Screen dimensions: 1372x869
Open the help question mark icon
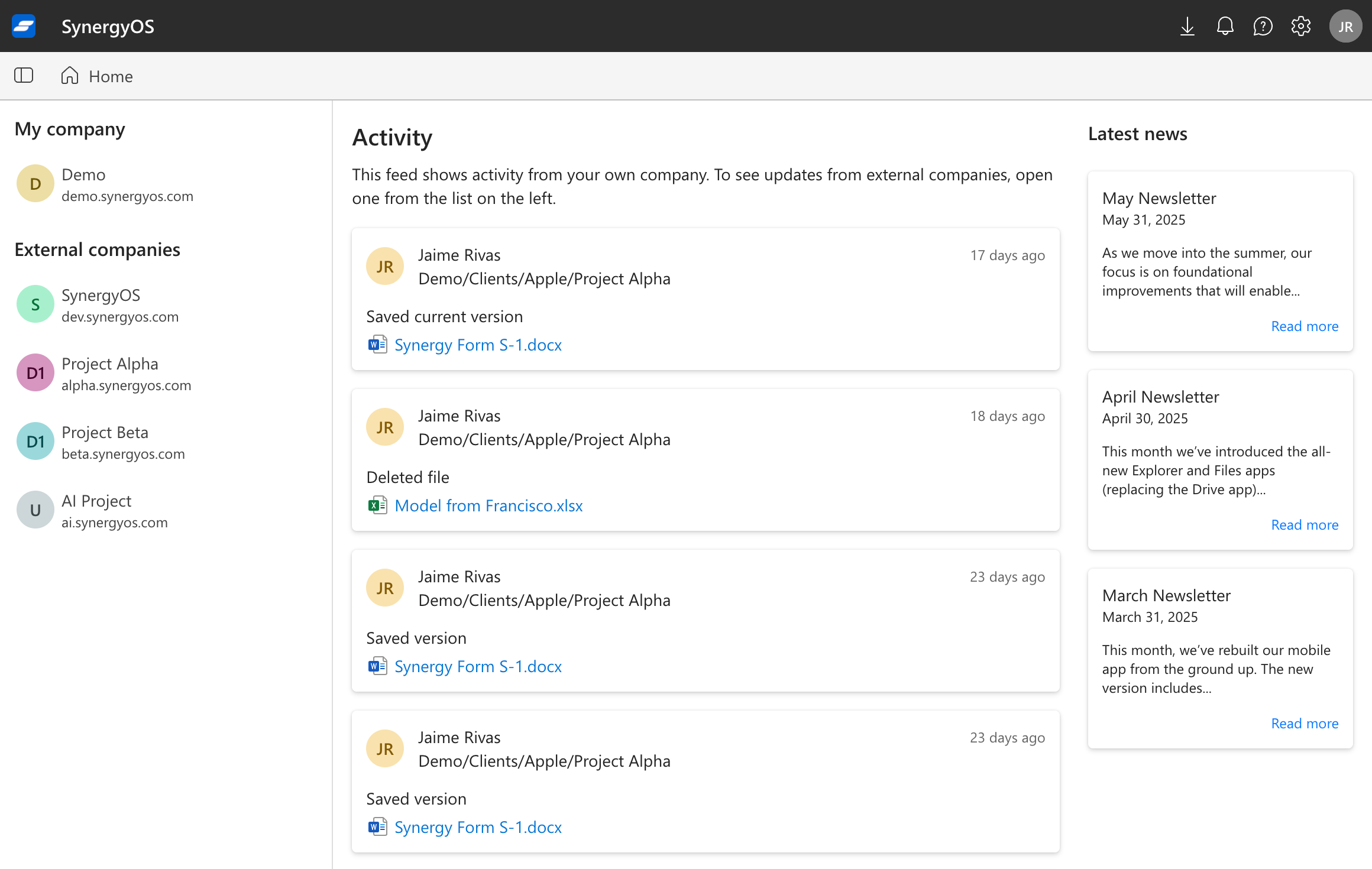tap(1263, 26)
